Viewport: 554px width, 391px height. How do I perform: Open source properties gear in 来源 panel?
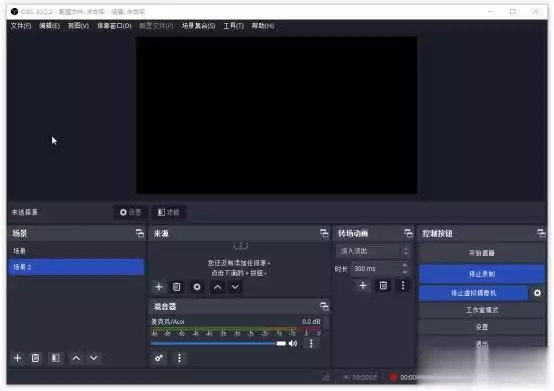click(197, 287)
